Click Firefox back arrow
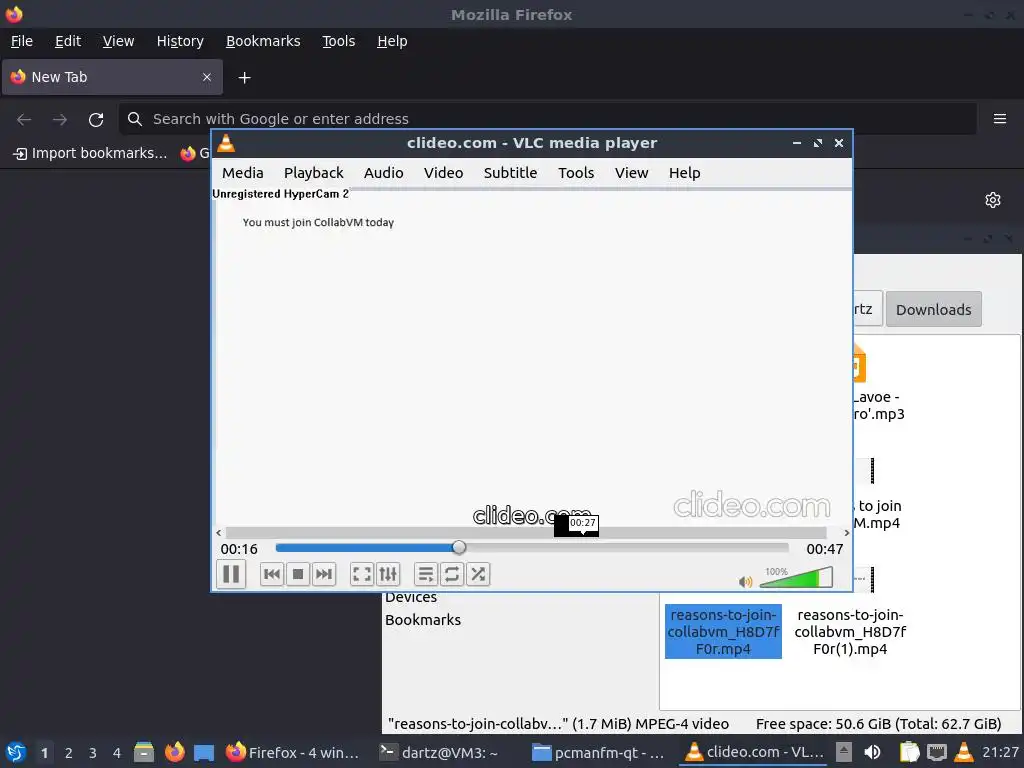This screenshot has height=768, width=1024. pyautogui.click(x=24, y=120)
